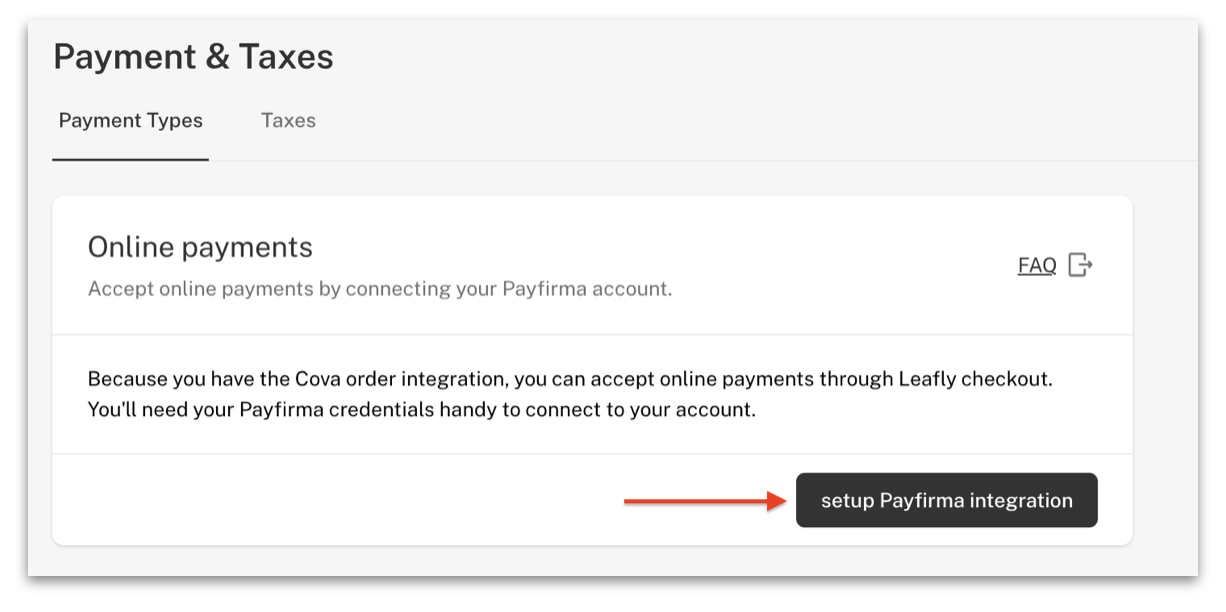Click the external link icon beside FAQ
The width and height of the screenshot is (1226, 612).
(x=1080, y=265)
